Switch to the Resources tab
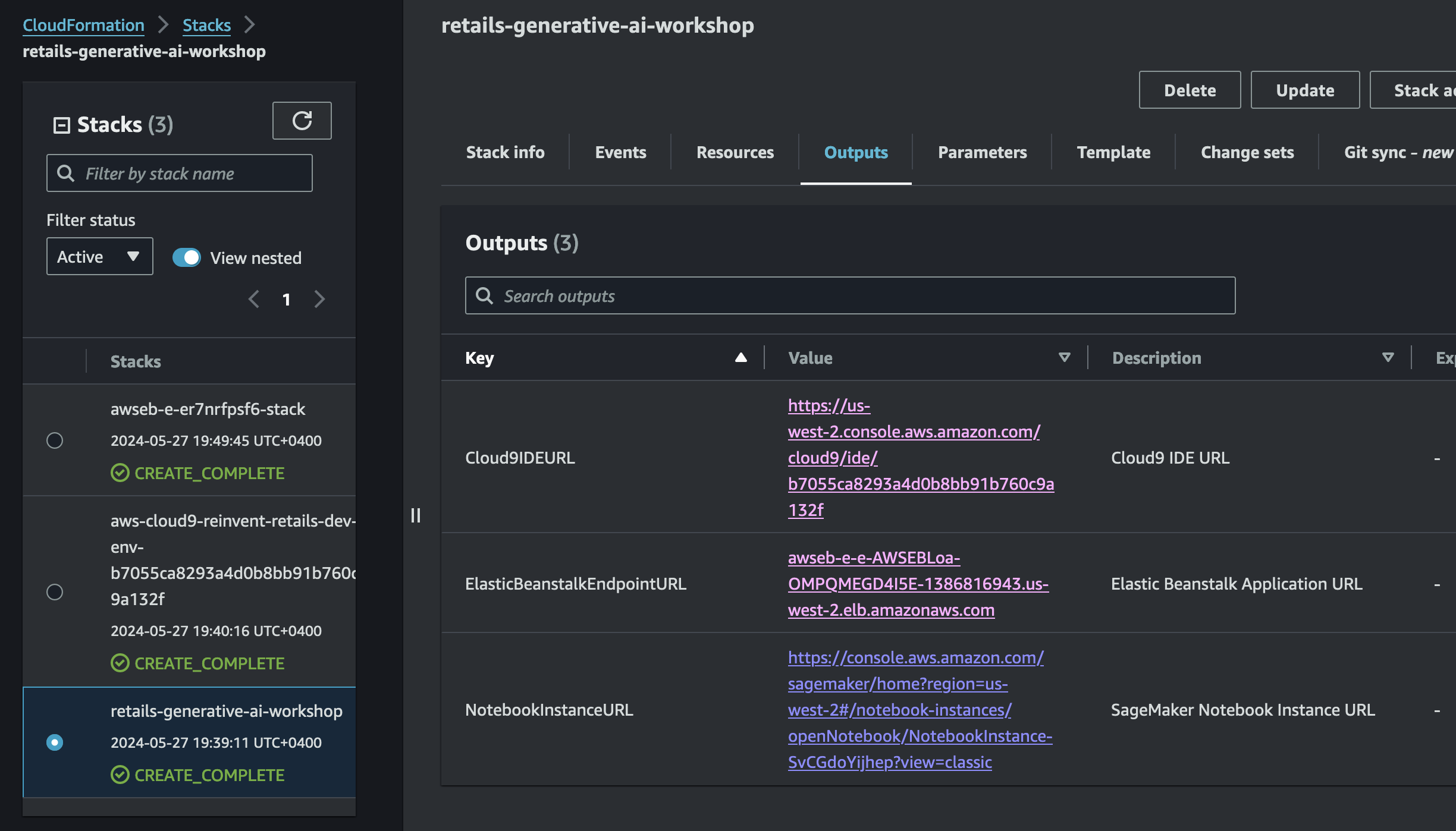 (x=735, y=152)
